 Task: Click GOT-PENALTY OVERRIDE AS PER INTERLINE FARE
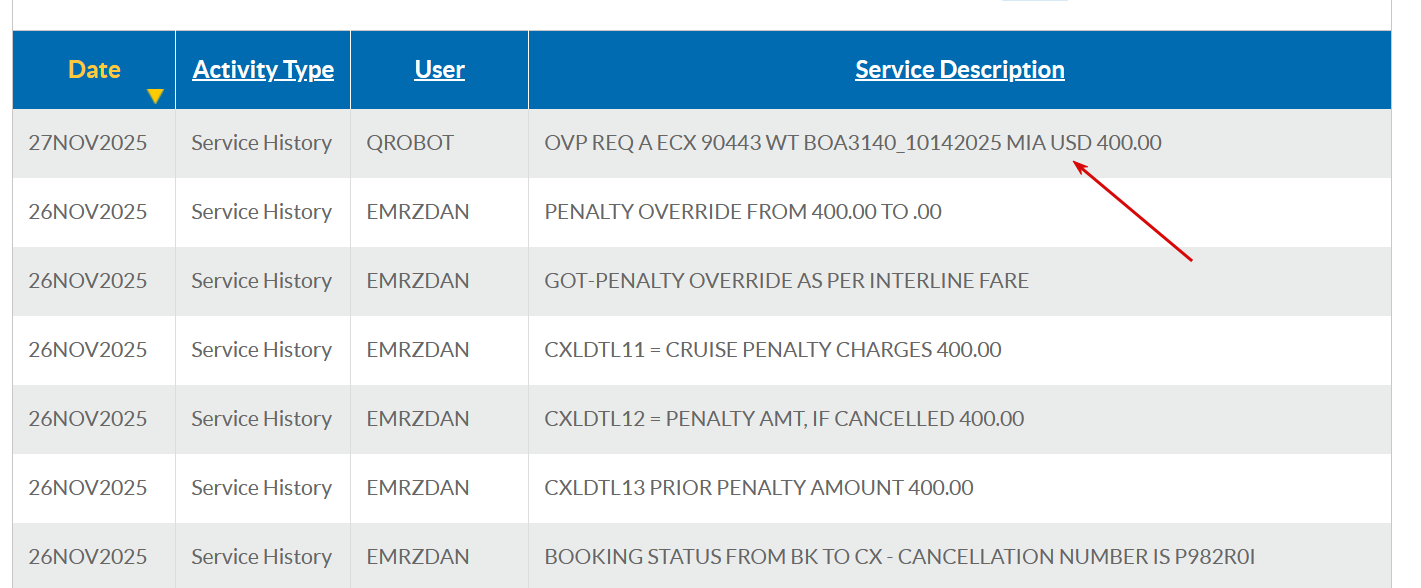(786, 281)
